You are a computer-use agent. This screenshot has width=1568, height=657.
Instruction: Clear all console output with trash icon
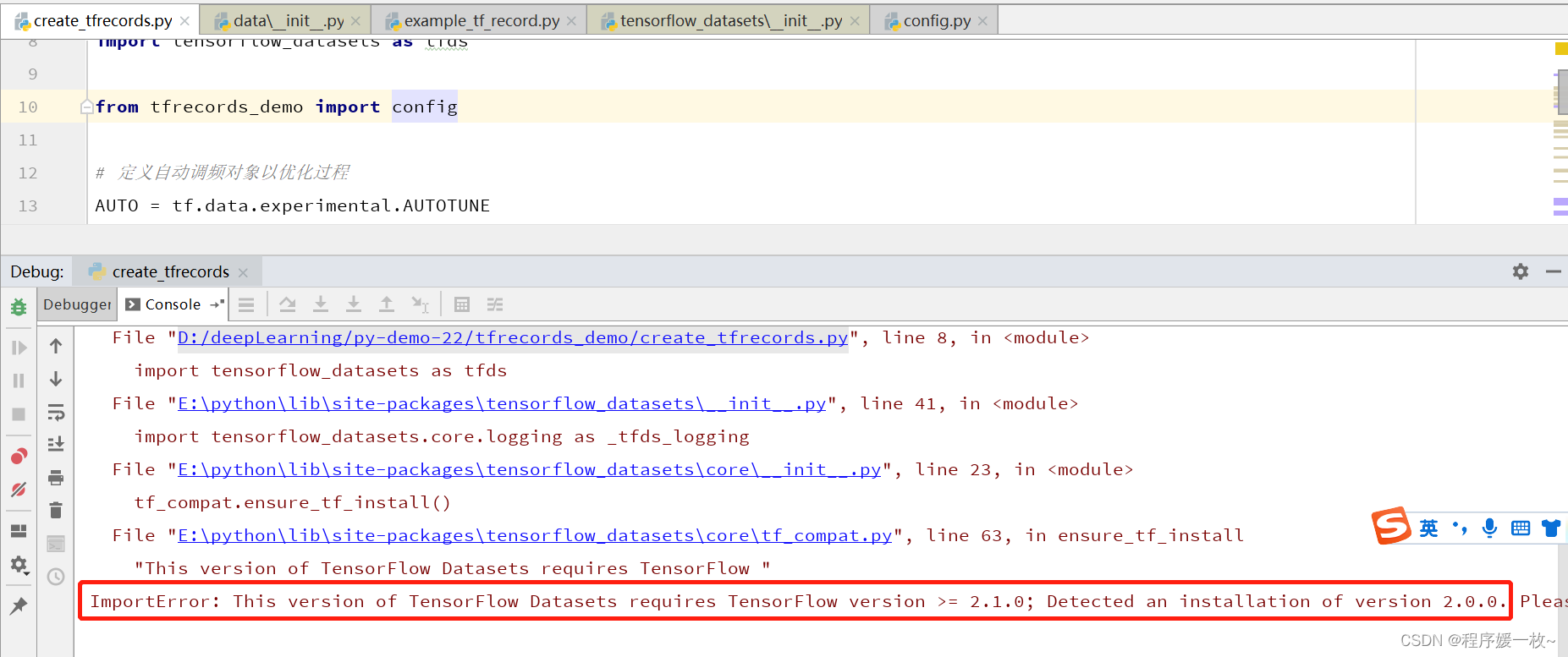coord(56,510)
